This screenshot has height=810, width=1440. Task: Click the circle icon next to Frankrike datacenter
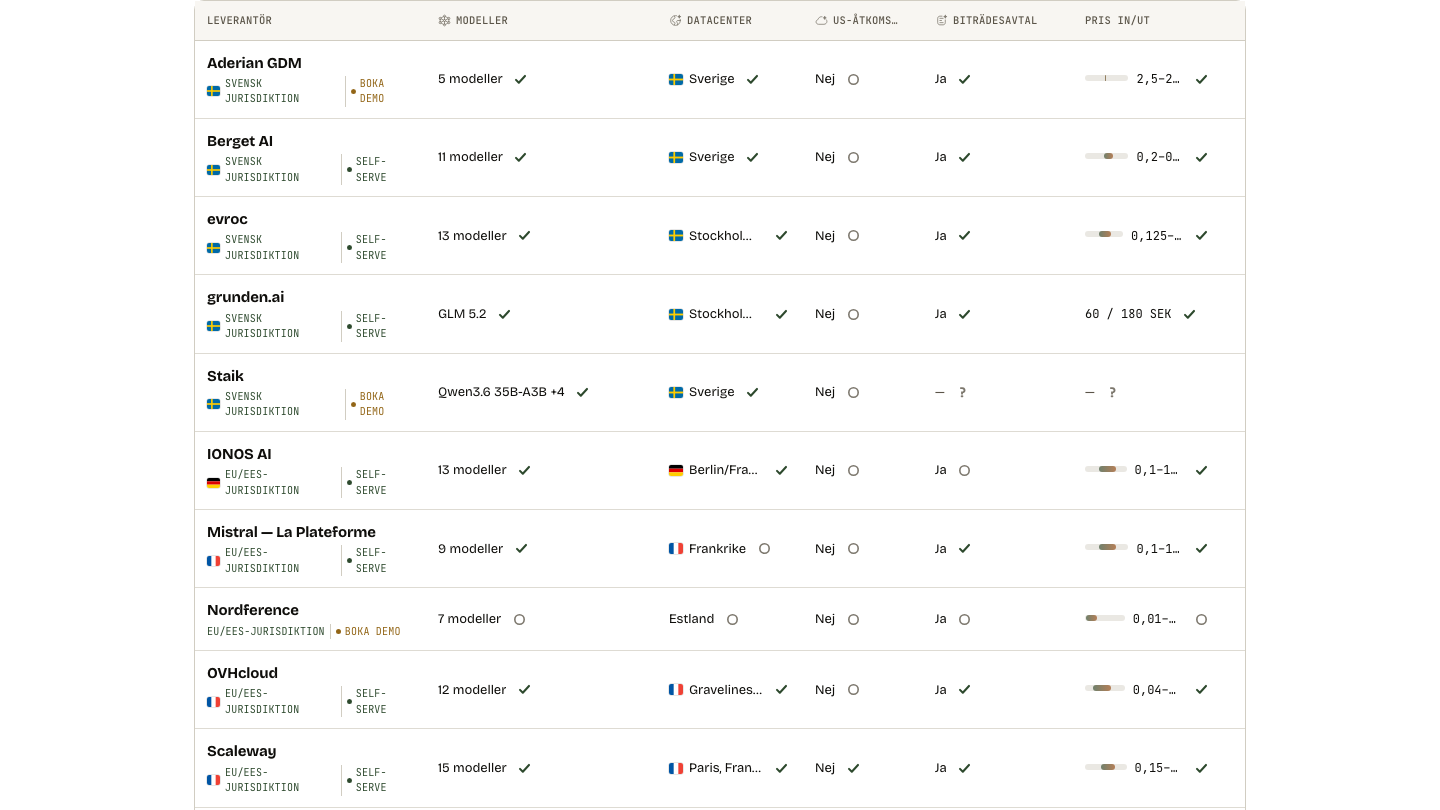(x=764, y=549)
